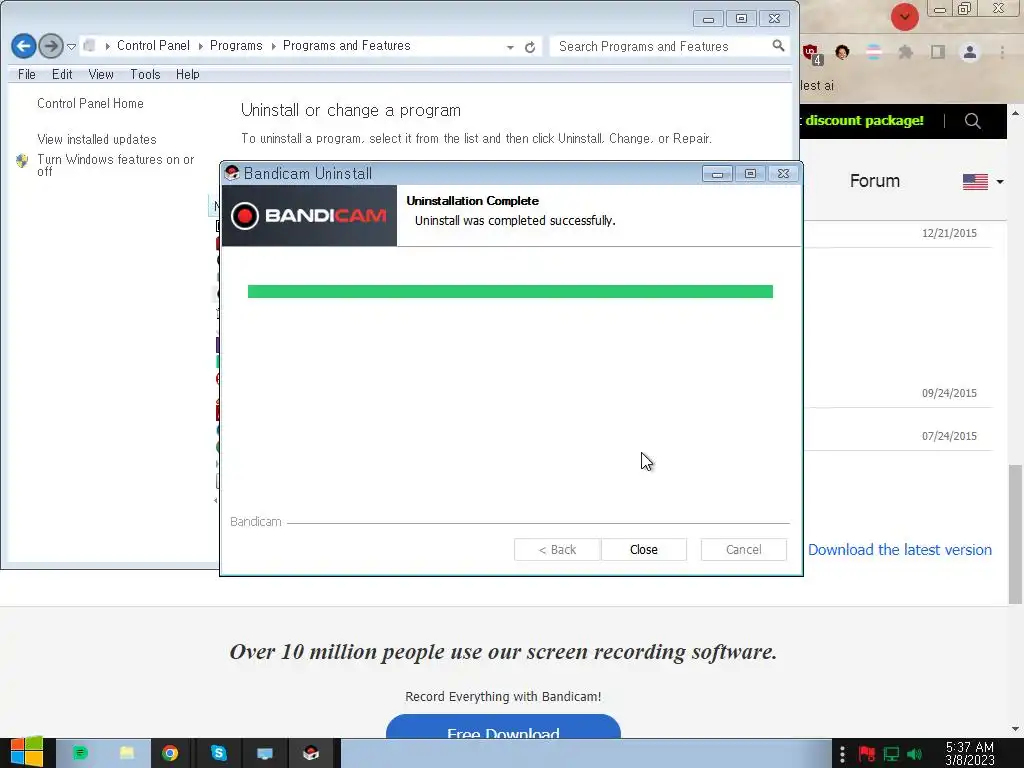The width and height of the screenshot is (1024, 768).
Task: Click the website search magnifier icon
Action: [972, 121]
